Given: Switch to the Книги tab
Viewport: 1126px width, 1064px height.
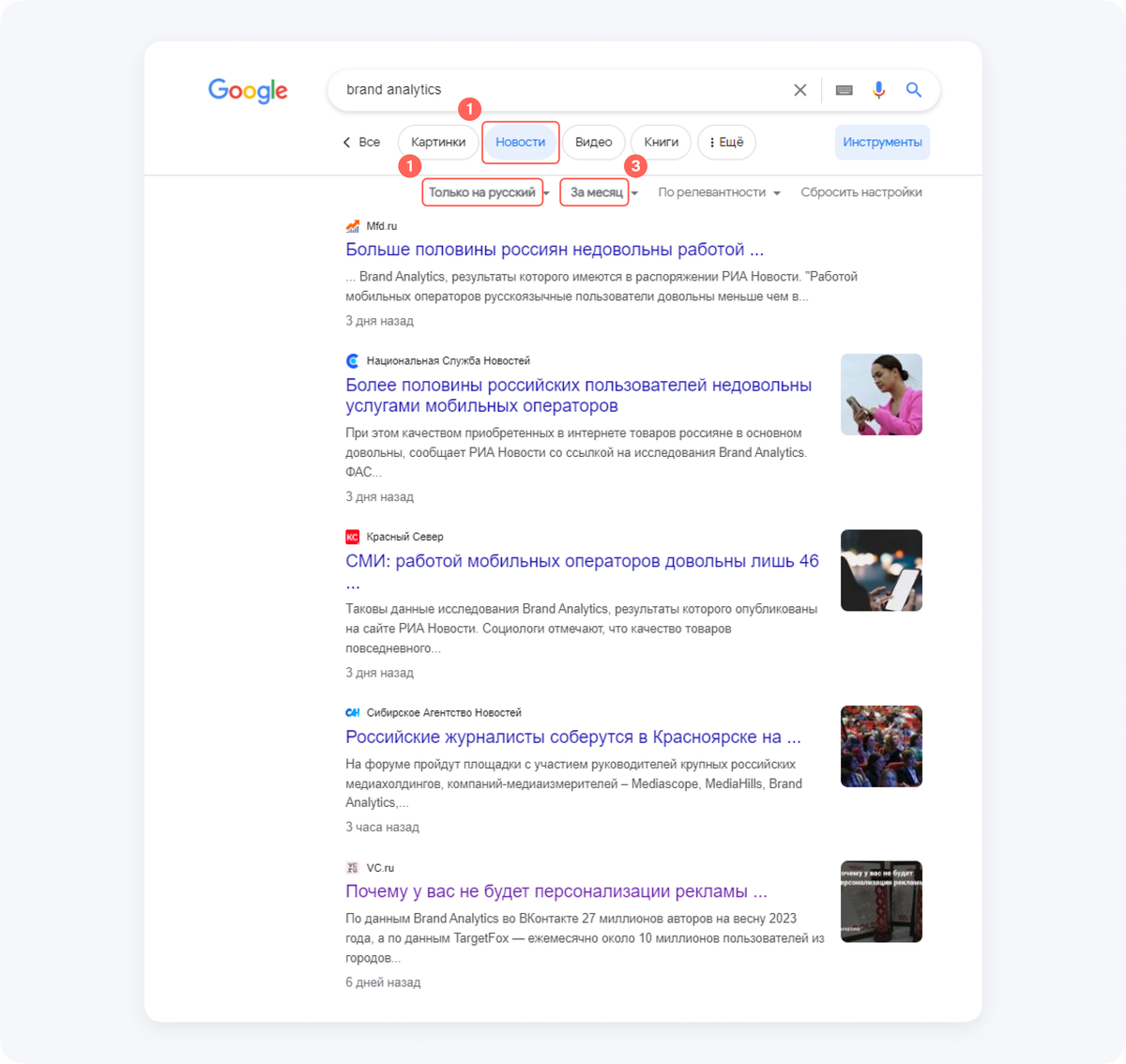Looking at the screenshot, I should (662, 143).
